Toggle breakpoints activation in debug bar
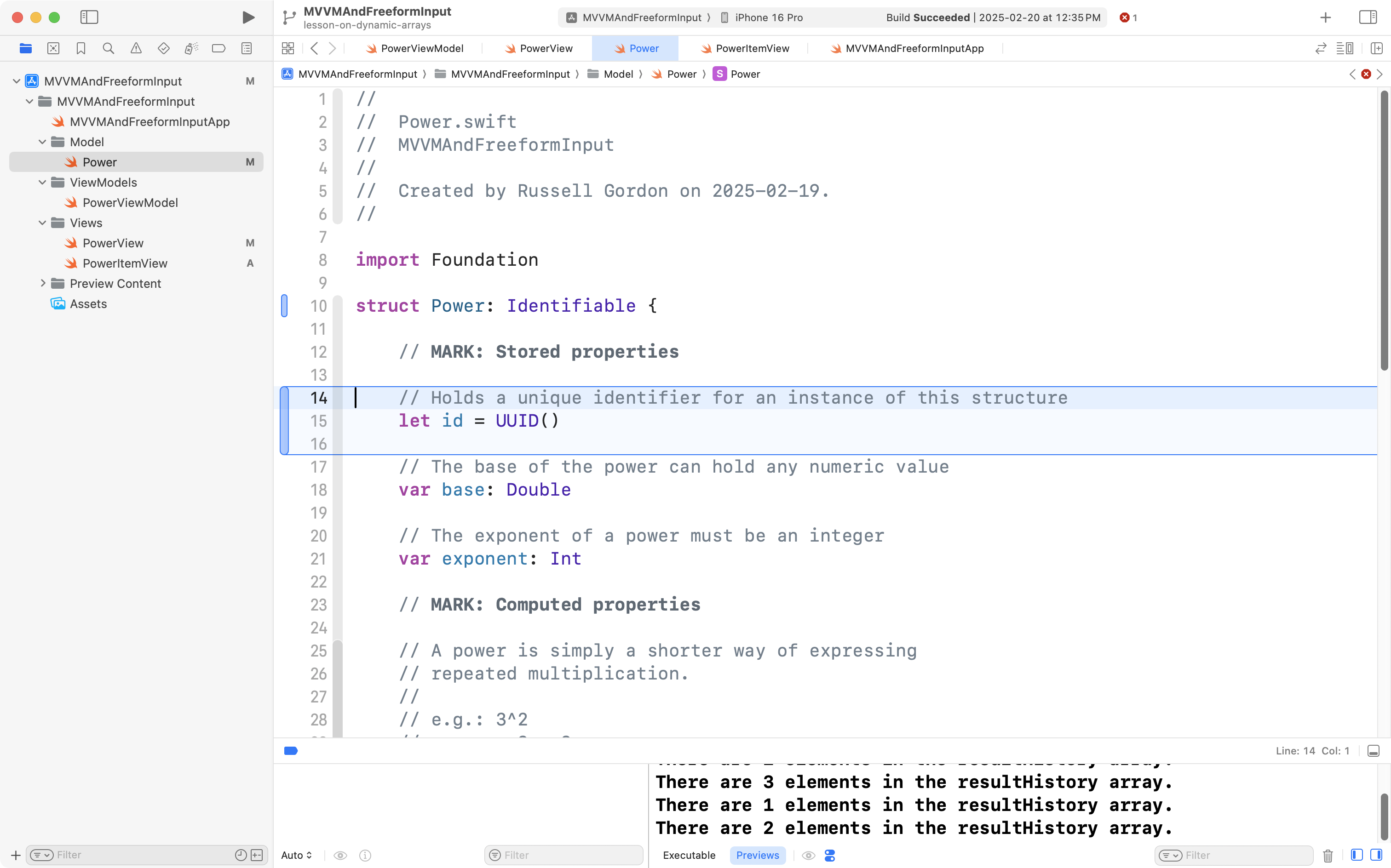Image resolution: width=1391 pixels, height=868 pixels. 291,751
